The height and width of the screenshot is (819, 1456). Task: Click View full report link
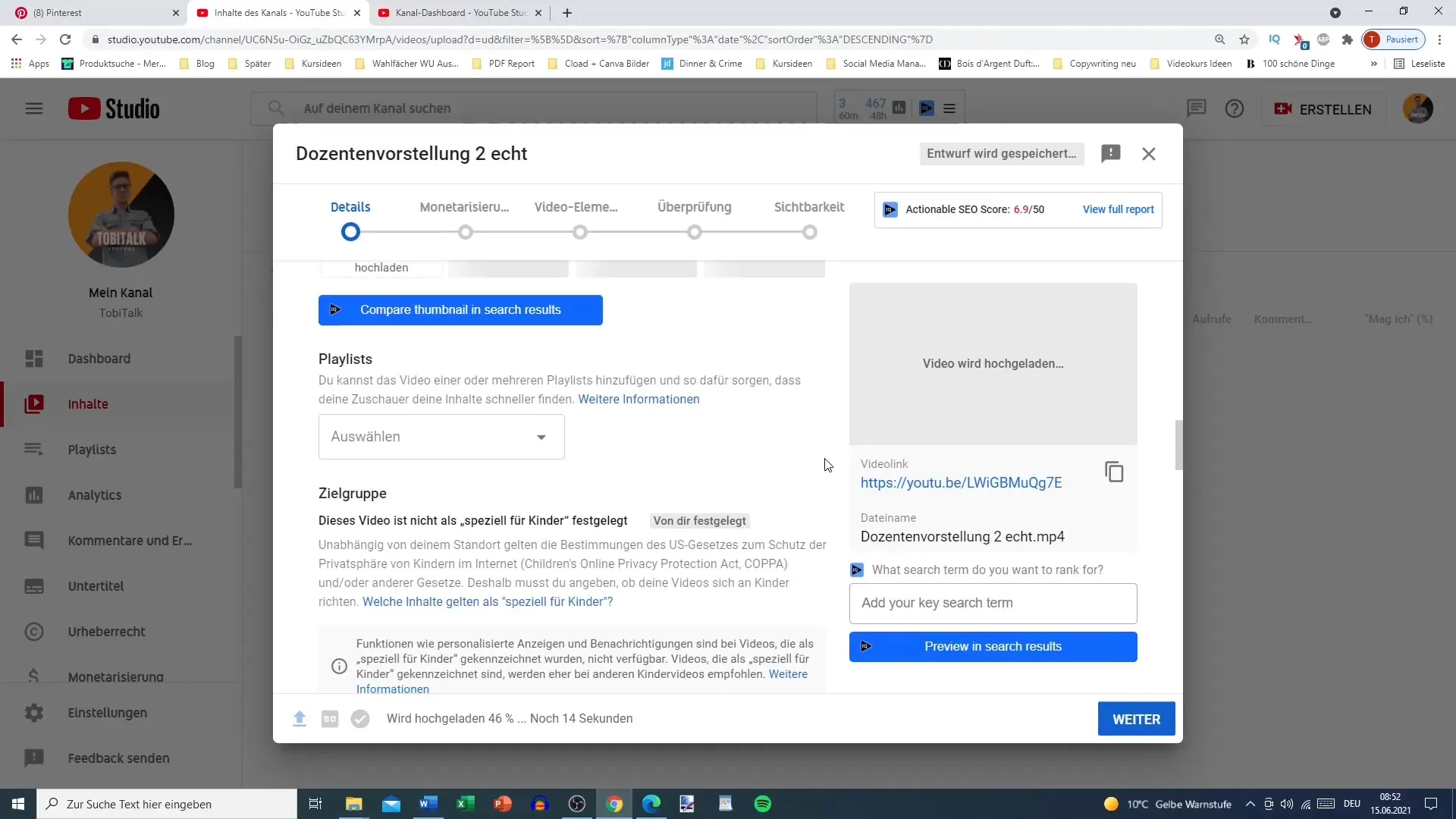point(1117,209)
